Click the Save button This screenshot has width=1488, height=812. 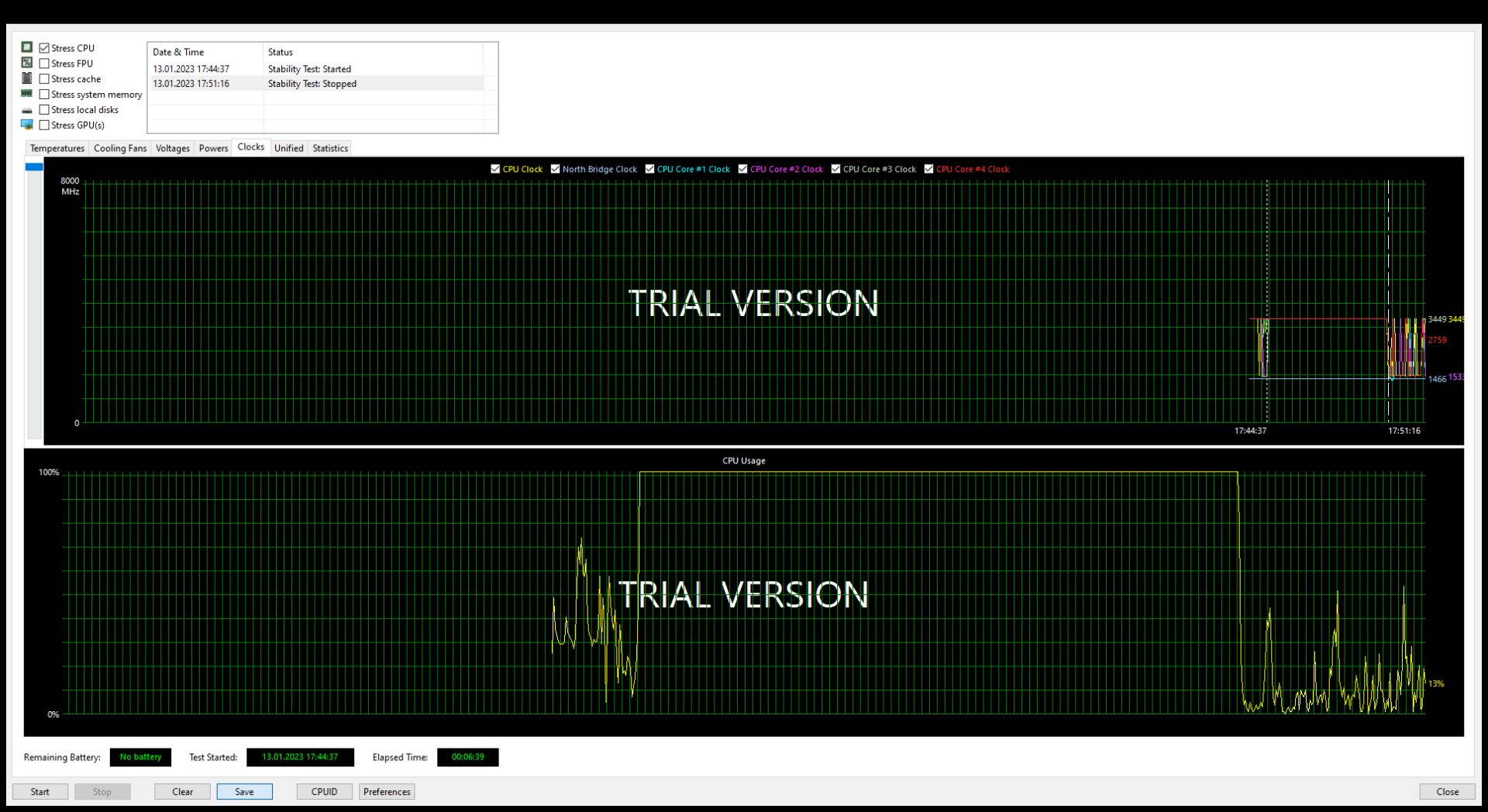coord(245,792)
